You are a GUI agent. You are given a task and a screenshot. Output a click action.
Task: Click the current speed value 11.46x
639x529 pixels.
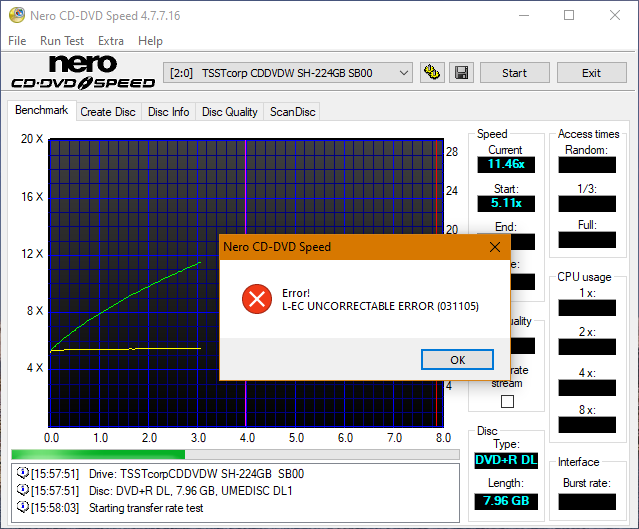[506, 164]
